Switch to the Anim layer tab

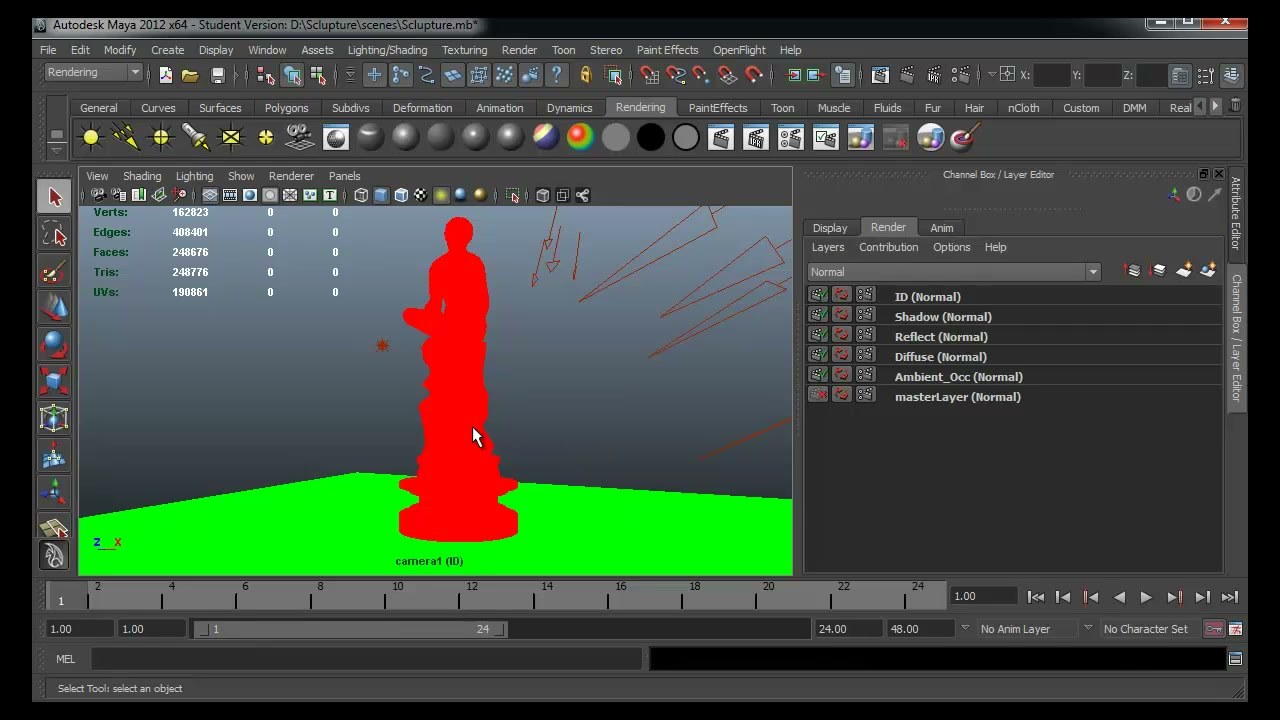click(942, 228)
